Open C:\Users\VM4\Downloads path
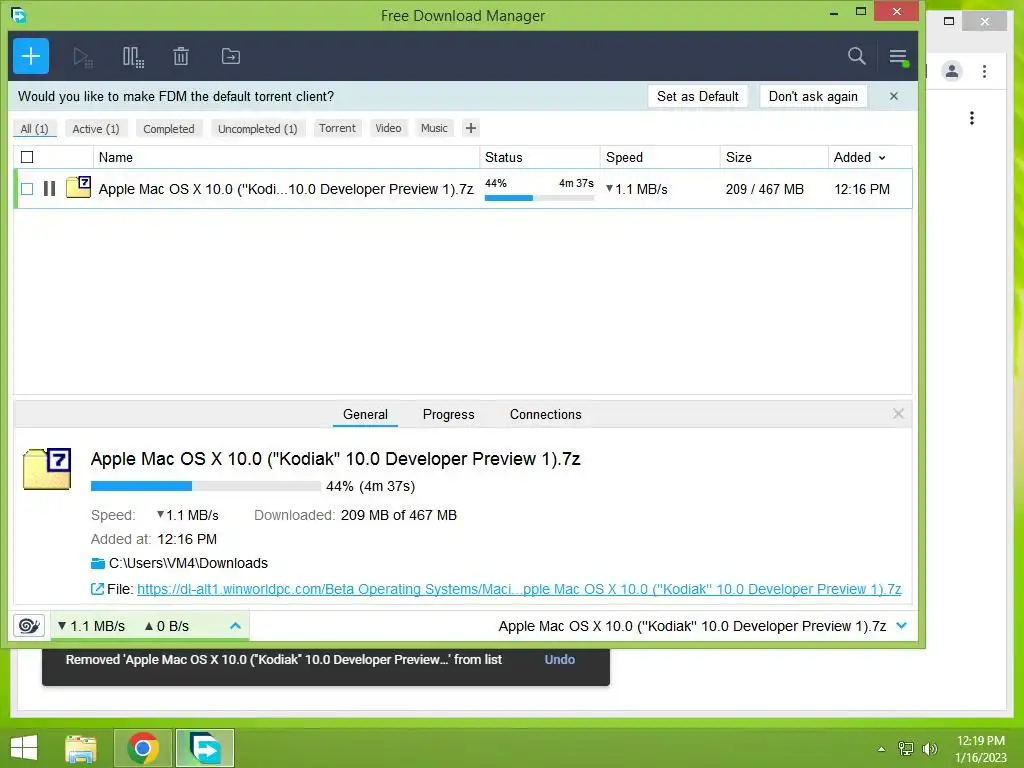This screenshot has height=768, width=1024. tap(188, 563)
